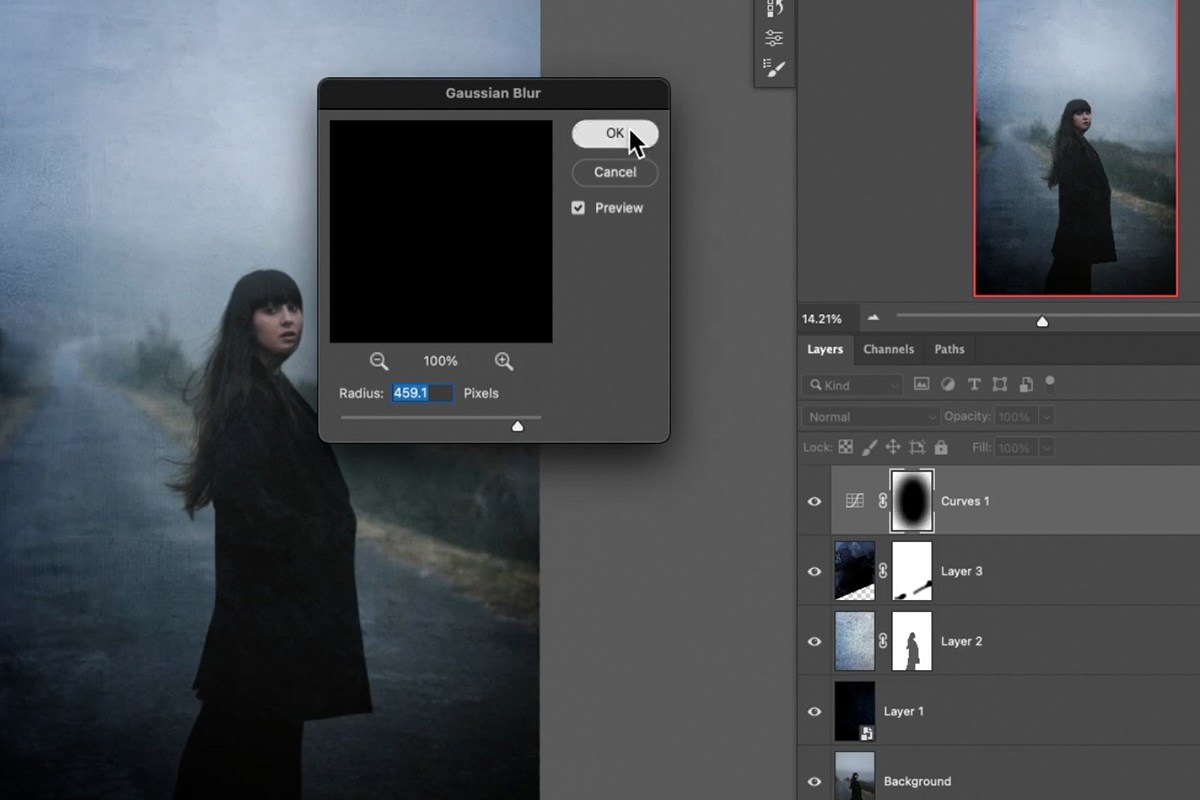
Task: Click the Gaussian Blur title bar
Action: coord(494,93)
